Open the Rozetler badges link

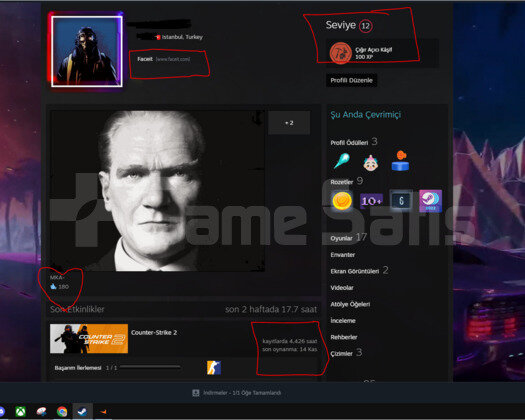click(x=347, y=182)
